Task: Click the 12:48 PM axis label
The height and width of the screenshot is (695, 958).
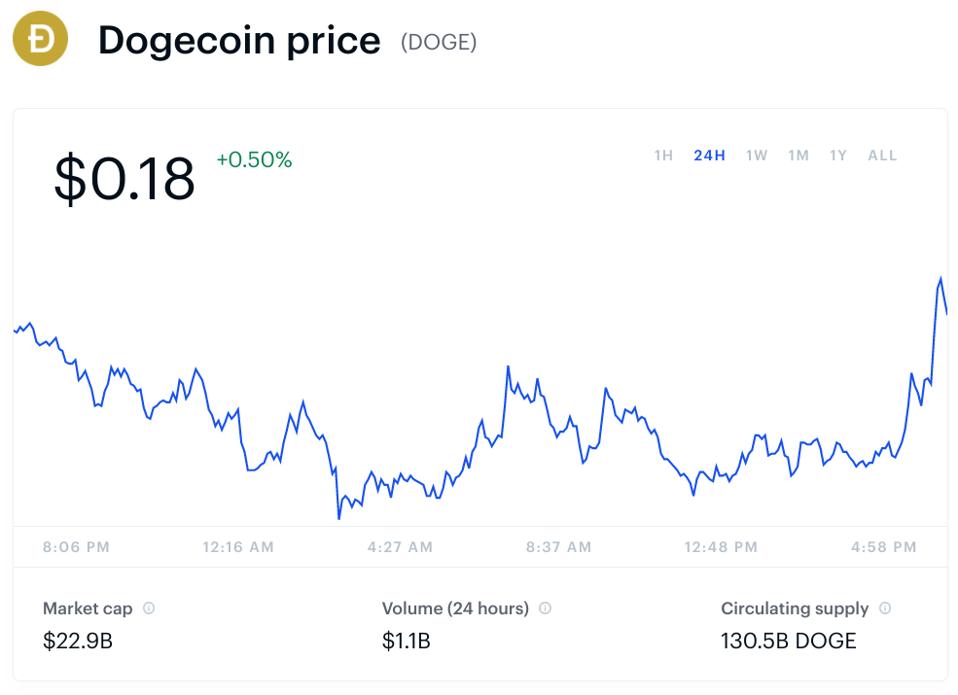Action: [x=721, y=547]
